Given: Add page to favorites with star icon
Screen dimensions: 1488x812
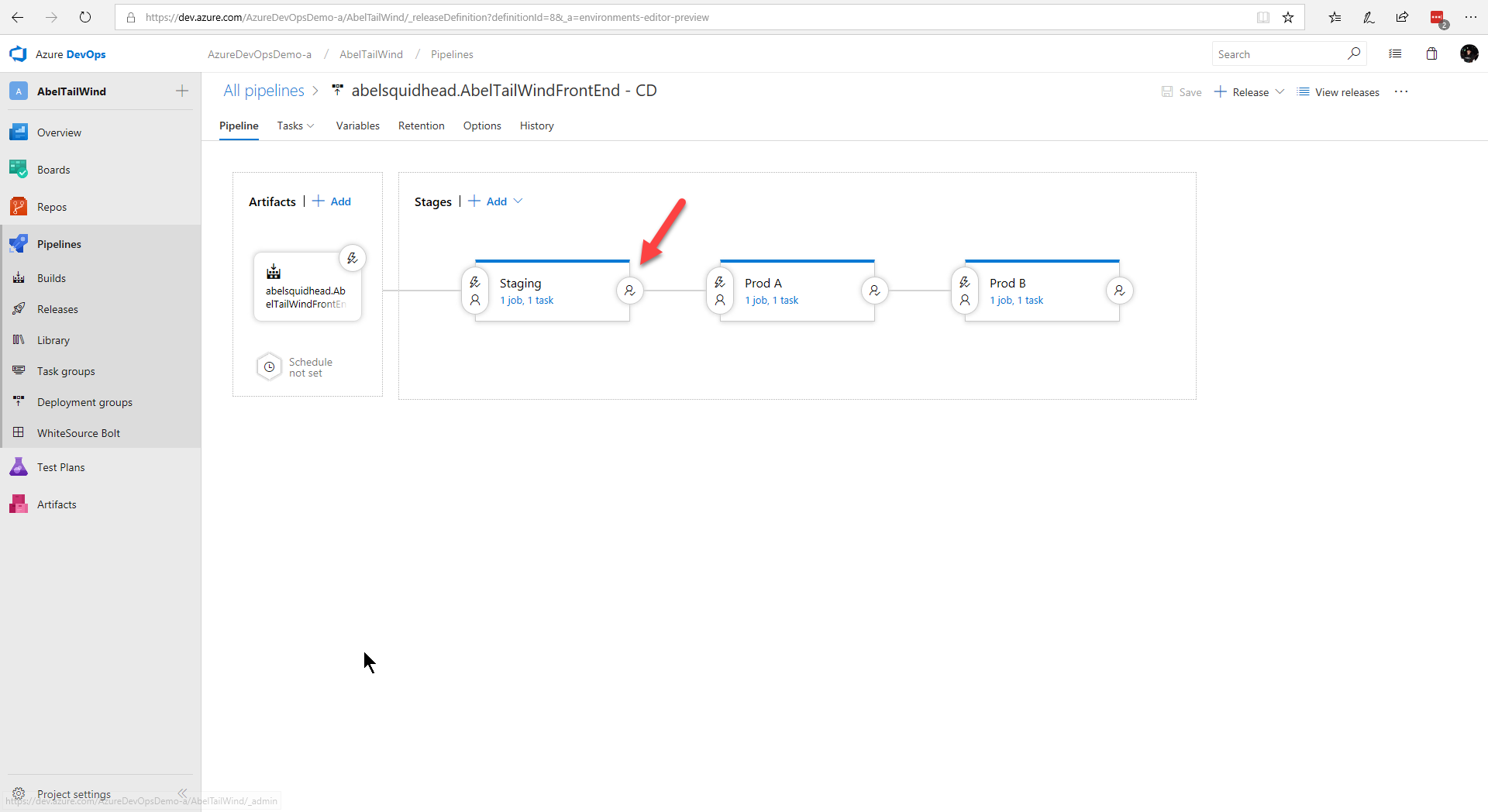Looking at the screenshot, I should tap(1288, 17).
